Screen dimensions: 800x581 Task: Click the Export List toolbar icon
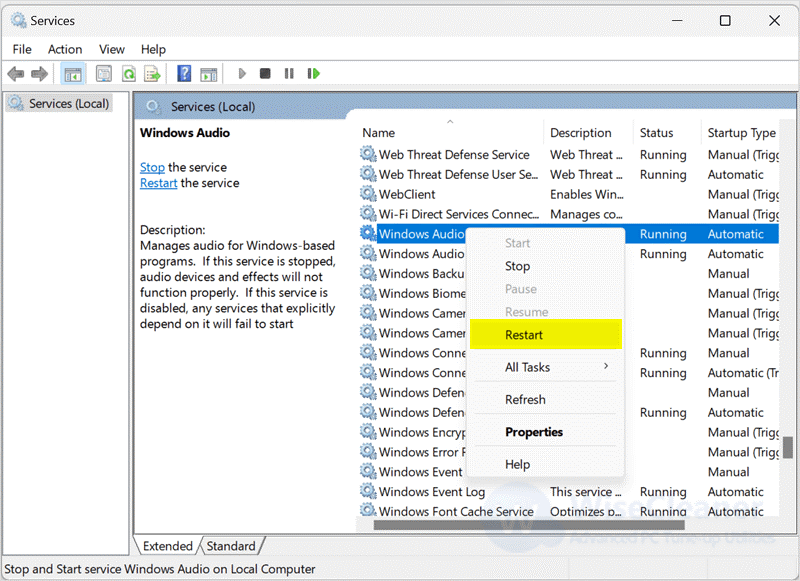[x=152, y=74]
